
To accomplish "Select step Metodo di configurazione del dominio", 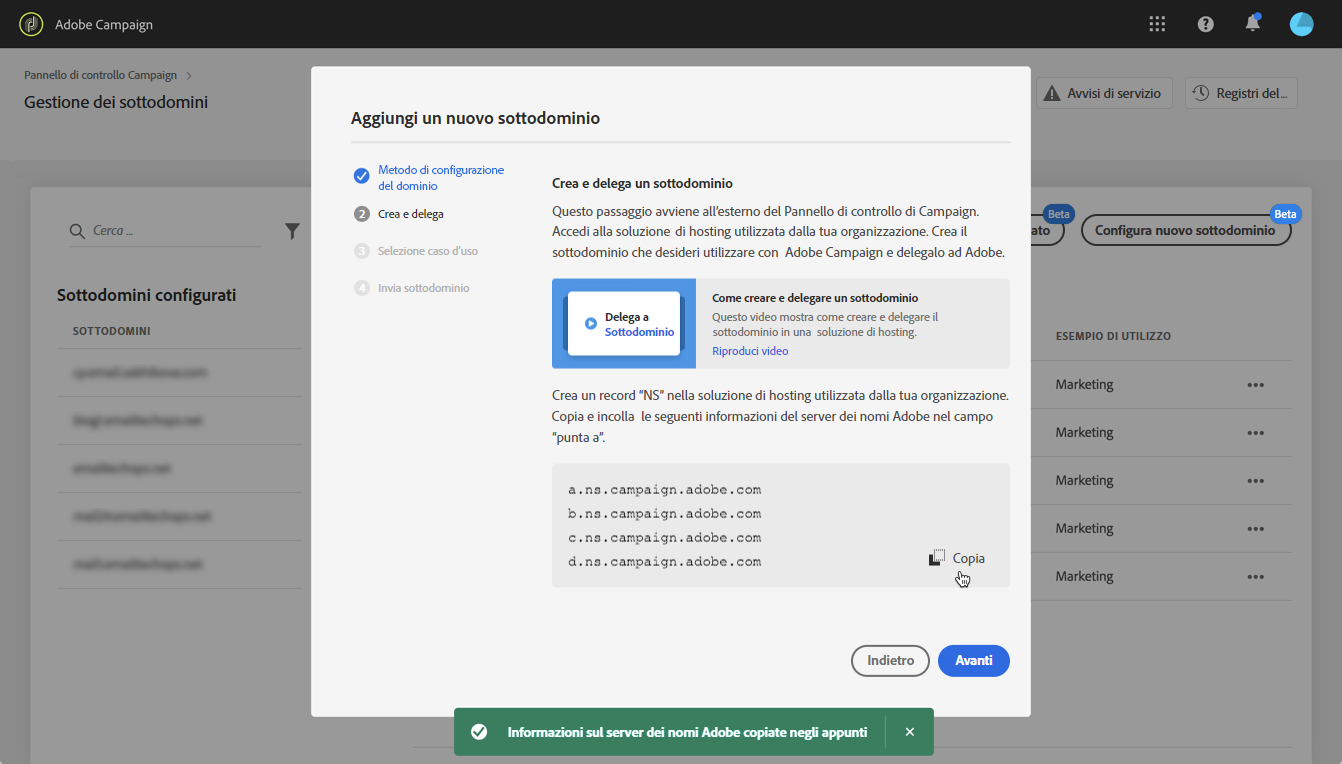I will pyautogui.click(x=440, y=178).
